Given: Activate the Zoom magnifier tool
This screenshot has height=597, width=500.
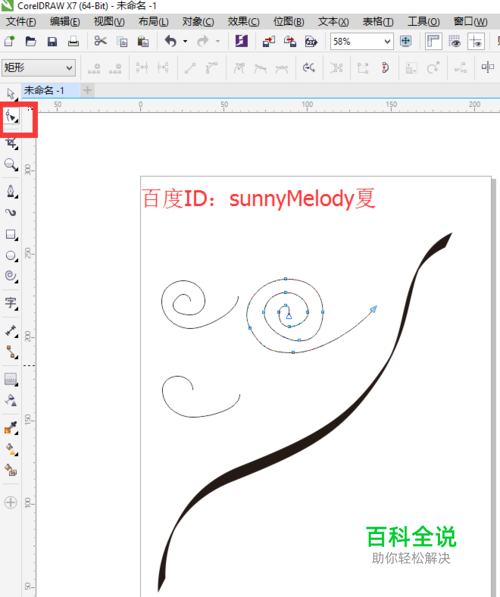Looking at the screenshot, I should tap(11, 165).
